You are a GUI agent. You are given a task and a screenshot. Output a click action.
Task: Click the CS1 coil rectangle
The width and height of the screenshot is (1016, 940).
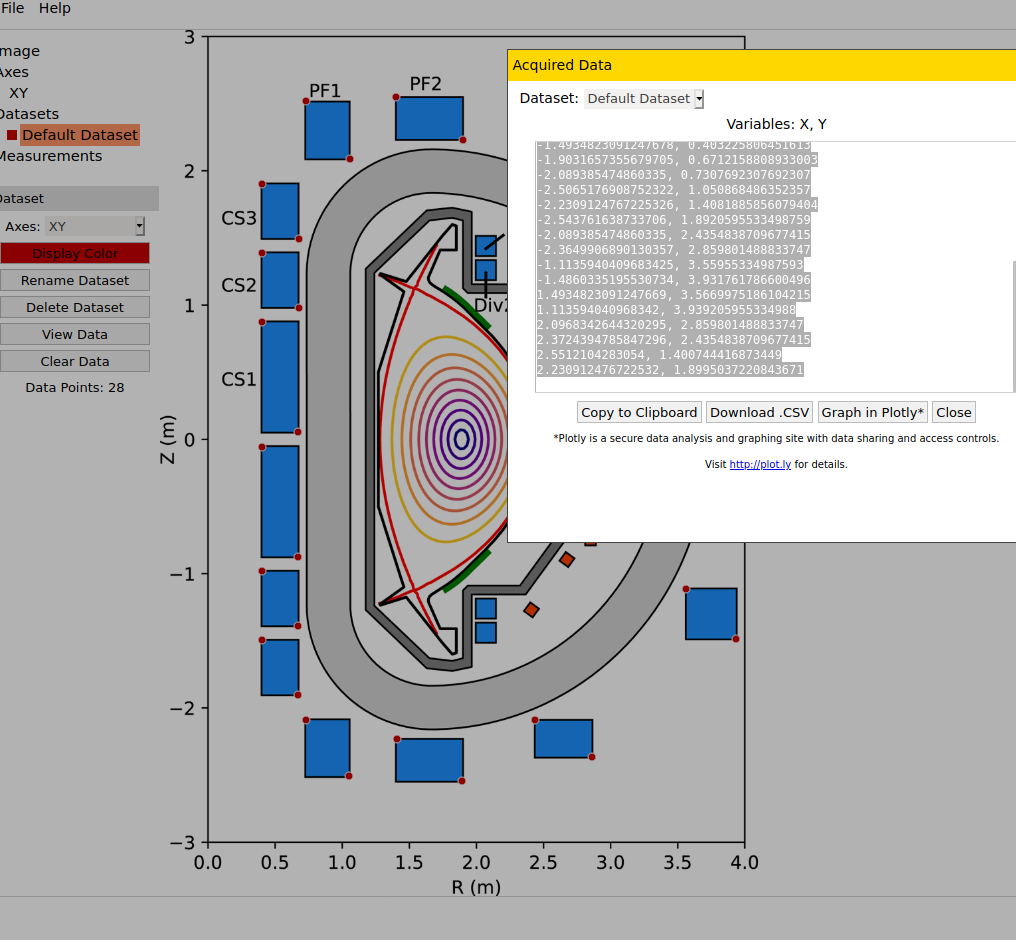[280, 377]
